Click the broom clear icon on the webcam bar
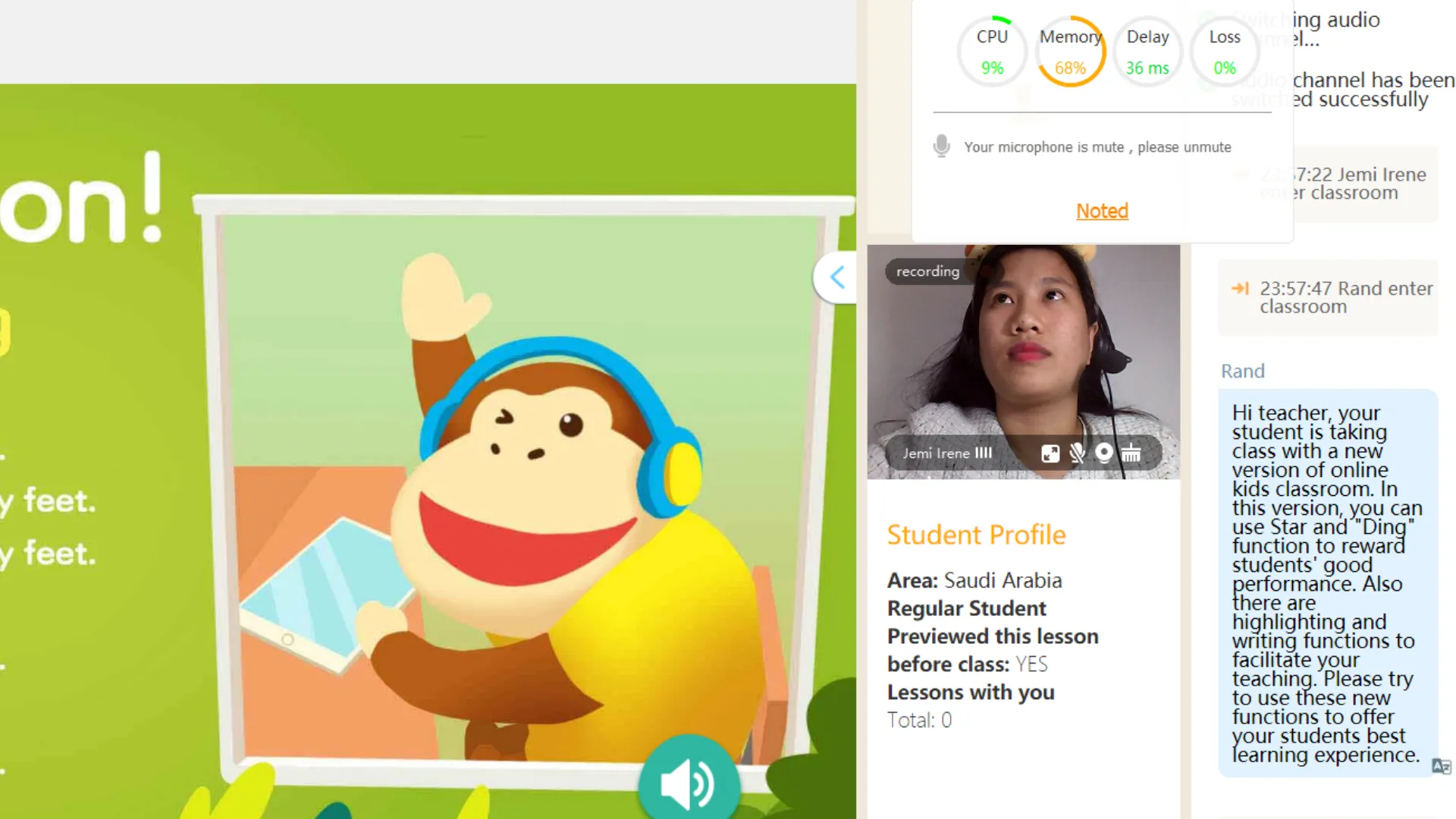This screenshot has width=1456, height=819. tap(1131, 453)
